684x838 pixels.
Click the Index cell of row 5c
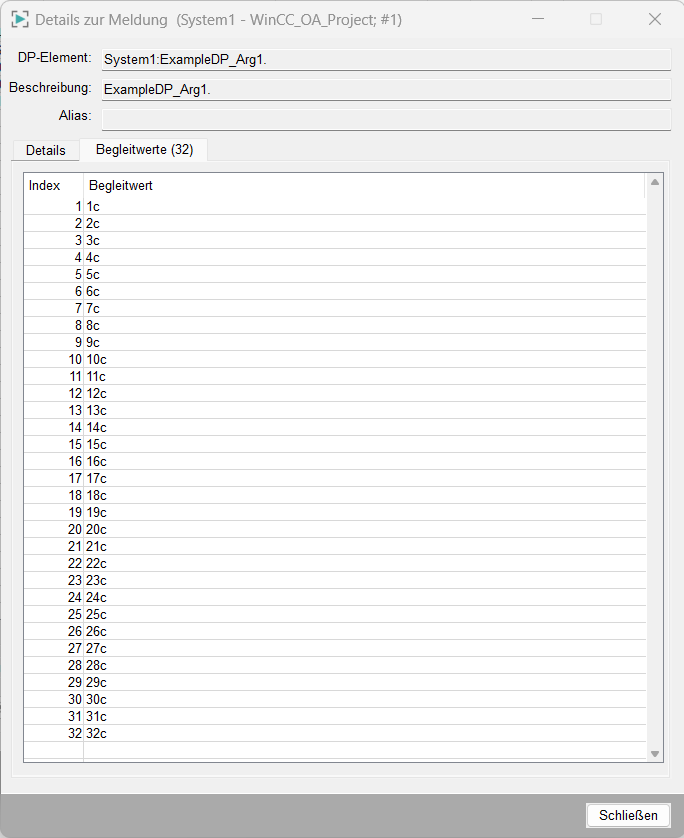(x=53, y=274)
